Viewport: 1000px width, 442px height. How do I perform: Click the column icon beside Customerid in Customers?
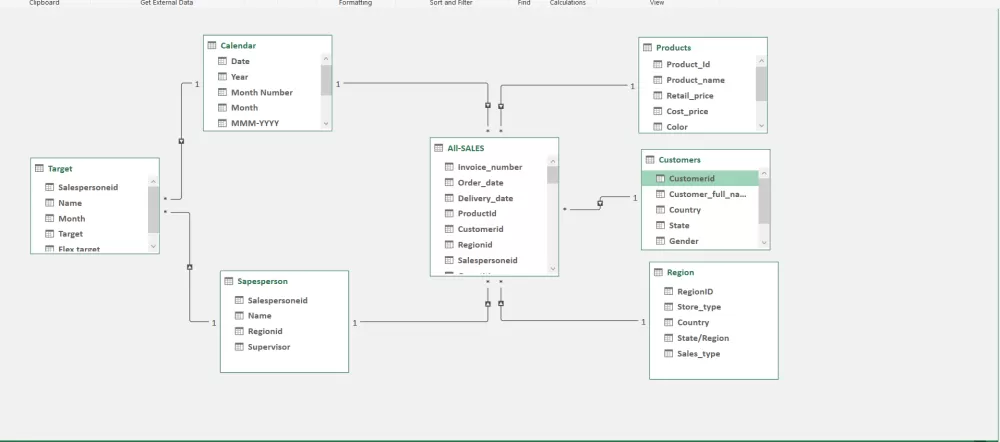click(x=660, y=179)
